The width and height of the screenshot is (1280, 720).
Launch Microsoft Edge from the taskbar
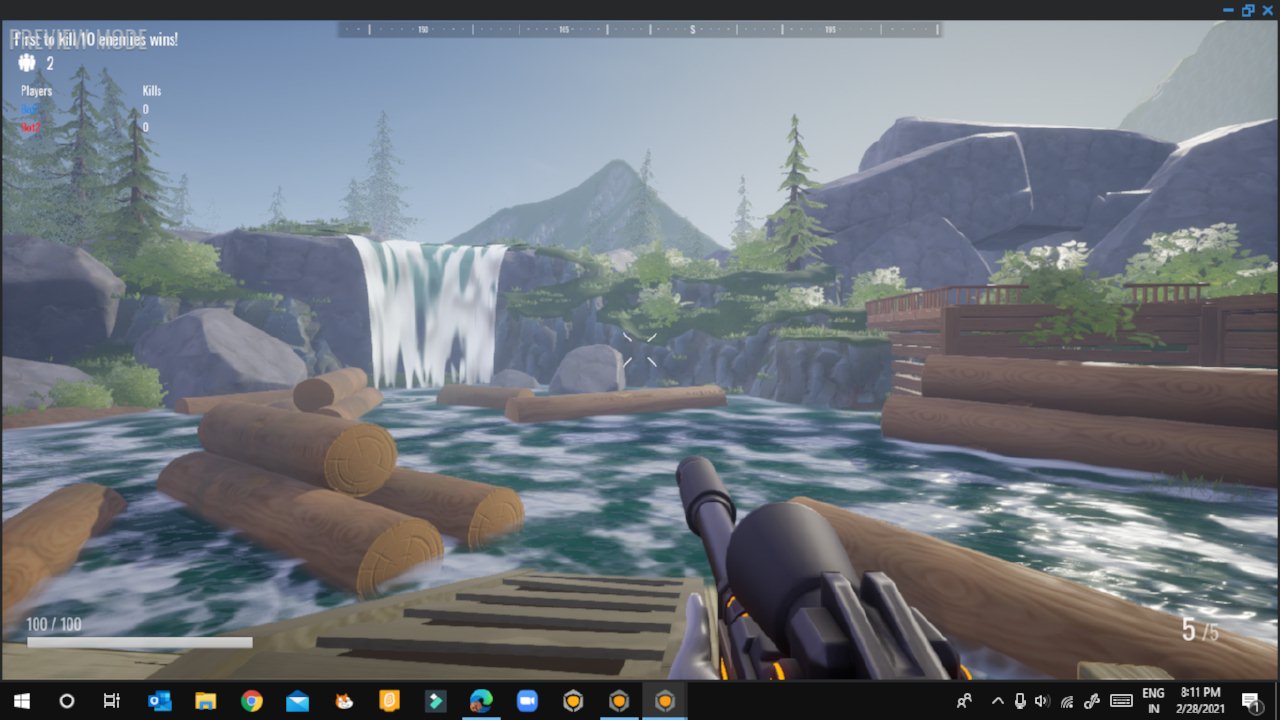pos(480,700)
